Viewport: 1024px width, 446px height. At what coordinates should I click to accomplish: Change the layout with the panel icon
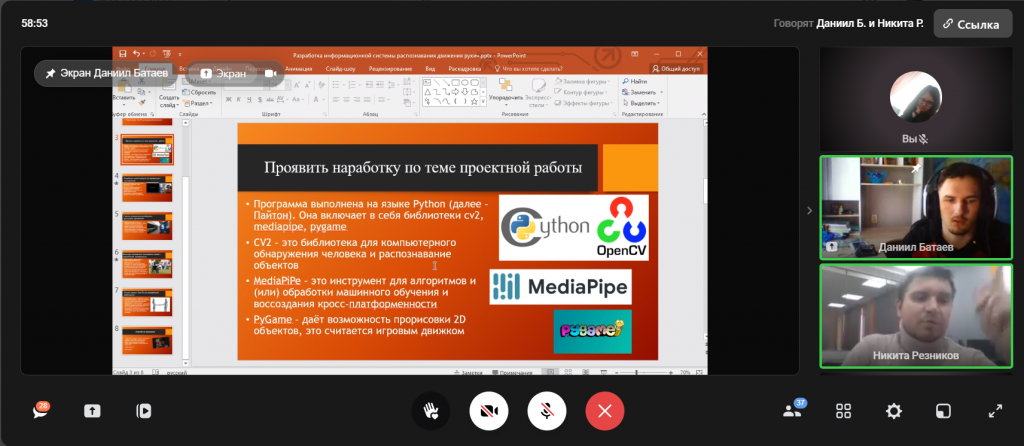944,411
